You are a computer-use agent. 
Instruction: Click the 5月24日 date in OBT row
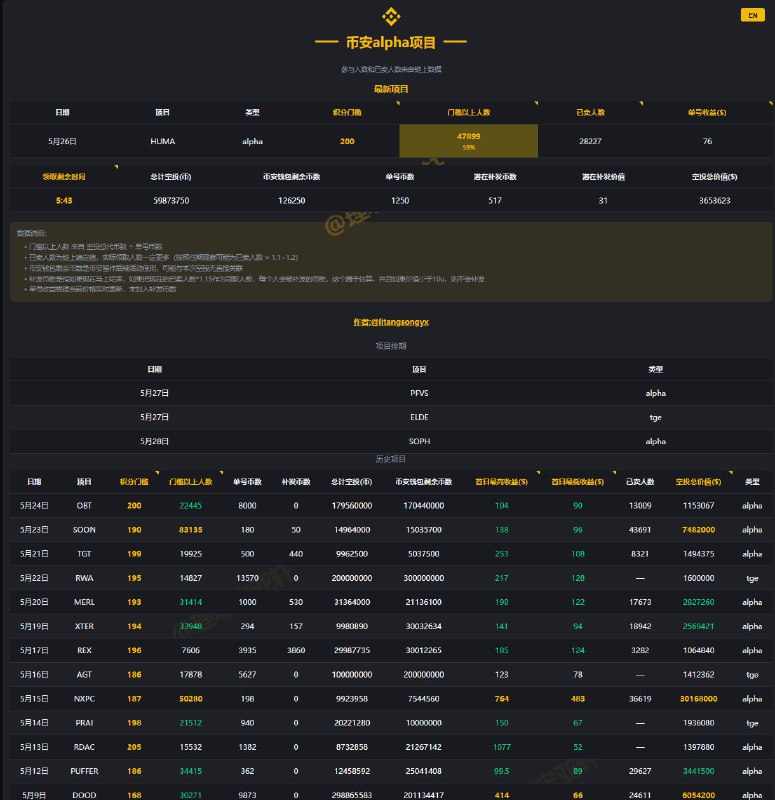pos(34,506)
